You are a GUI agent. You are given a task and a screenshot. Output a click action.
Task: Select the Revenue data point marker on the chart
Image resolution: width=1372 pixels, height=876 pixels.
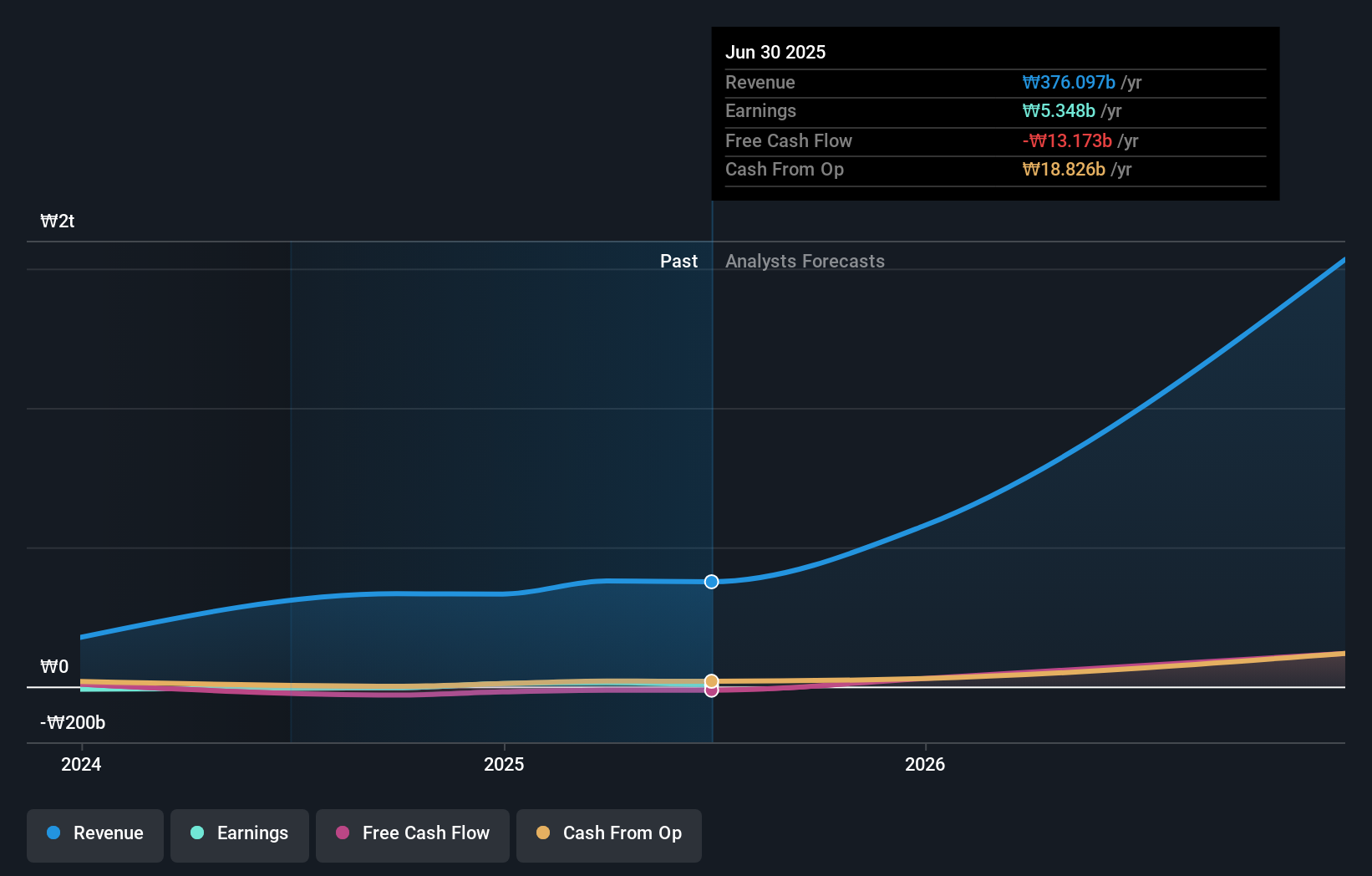(711, 582)
